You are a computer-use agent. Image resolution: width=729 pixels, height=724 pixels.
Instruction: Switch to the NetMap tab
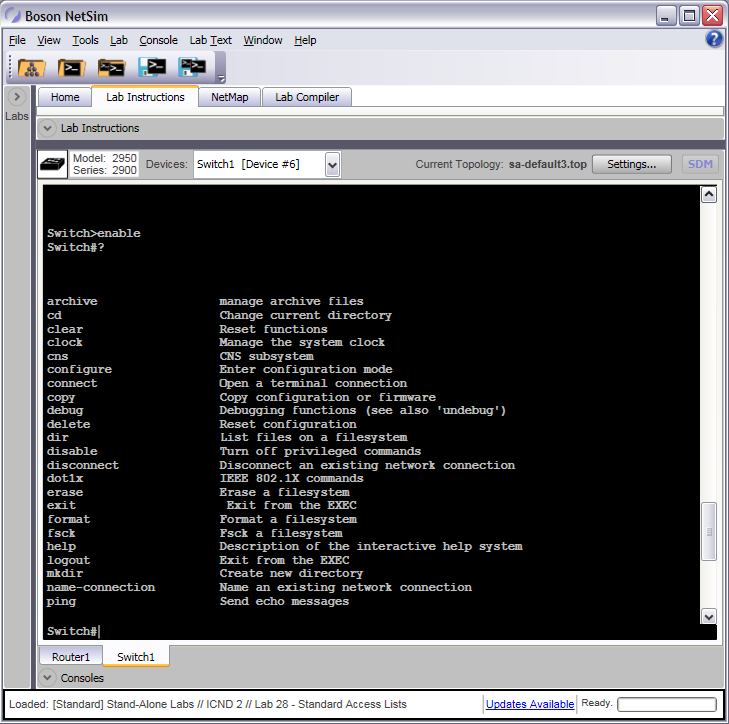(x=229, y=97)
